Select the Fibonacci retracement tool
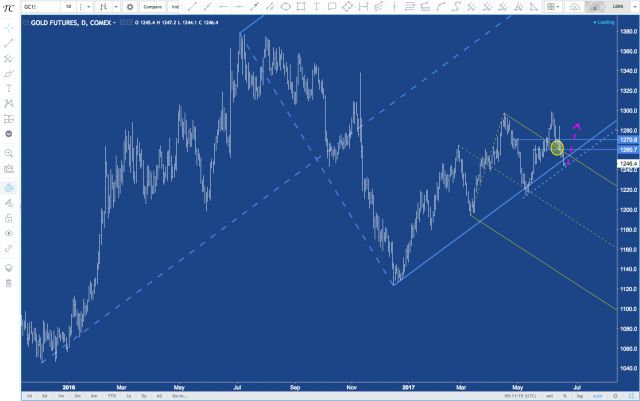This screenshot has height=401, width=640. (409, 7)
